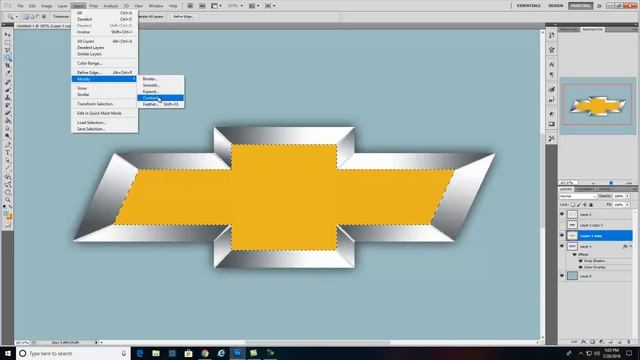The image size is (640, 360).
Task: Click the foreground color swatch in toolbox
Action: point(6,214)
